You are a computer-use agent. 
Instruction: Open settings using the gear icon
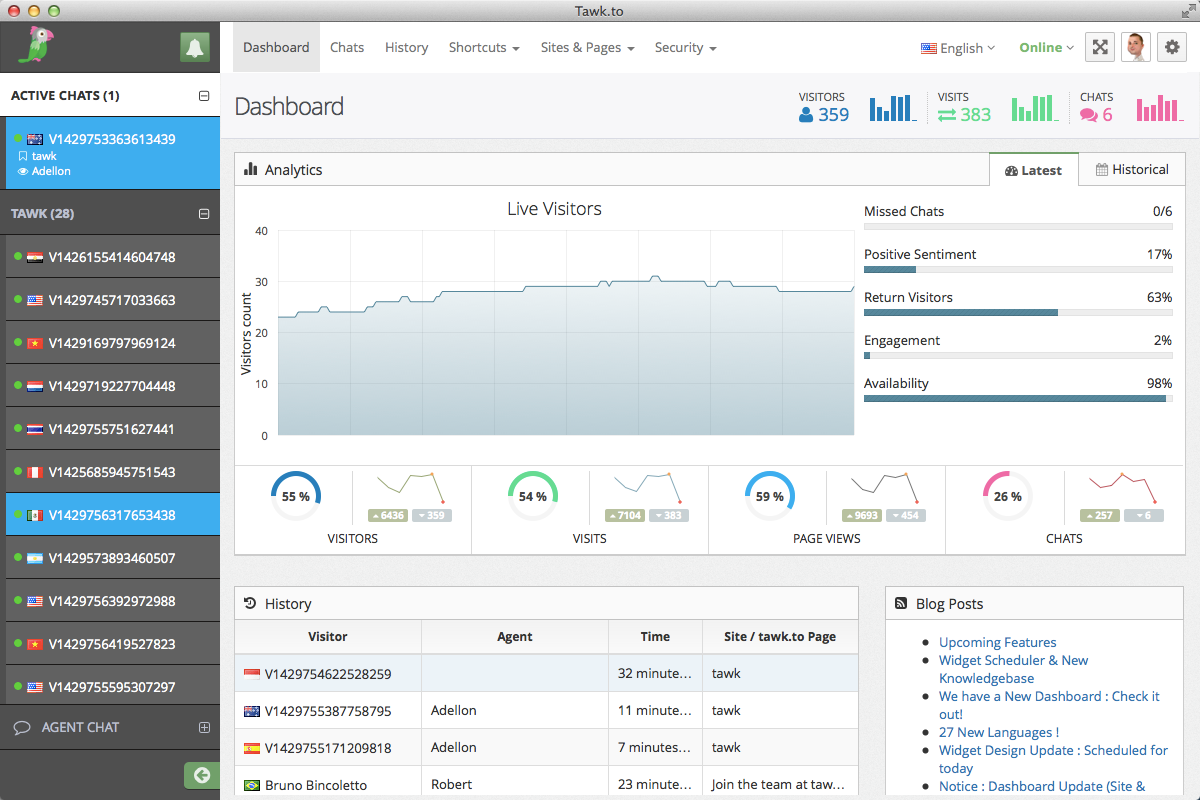point(1172,47)
